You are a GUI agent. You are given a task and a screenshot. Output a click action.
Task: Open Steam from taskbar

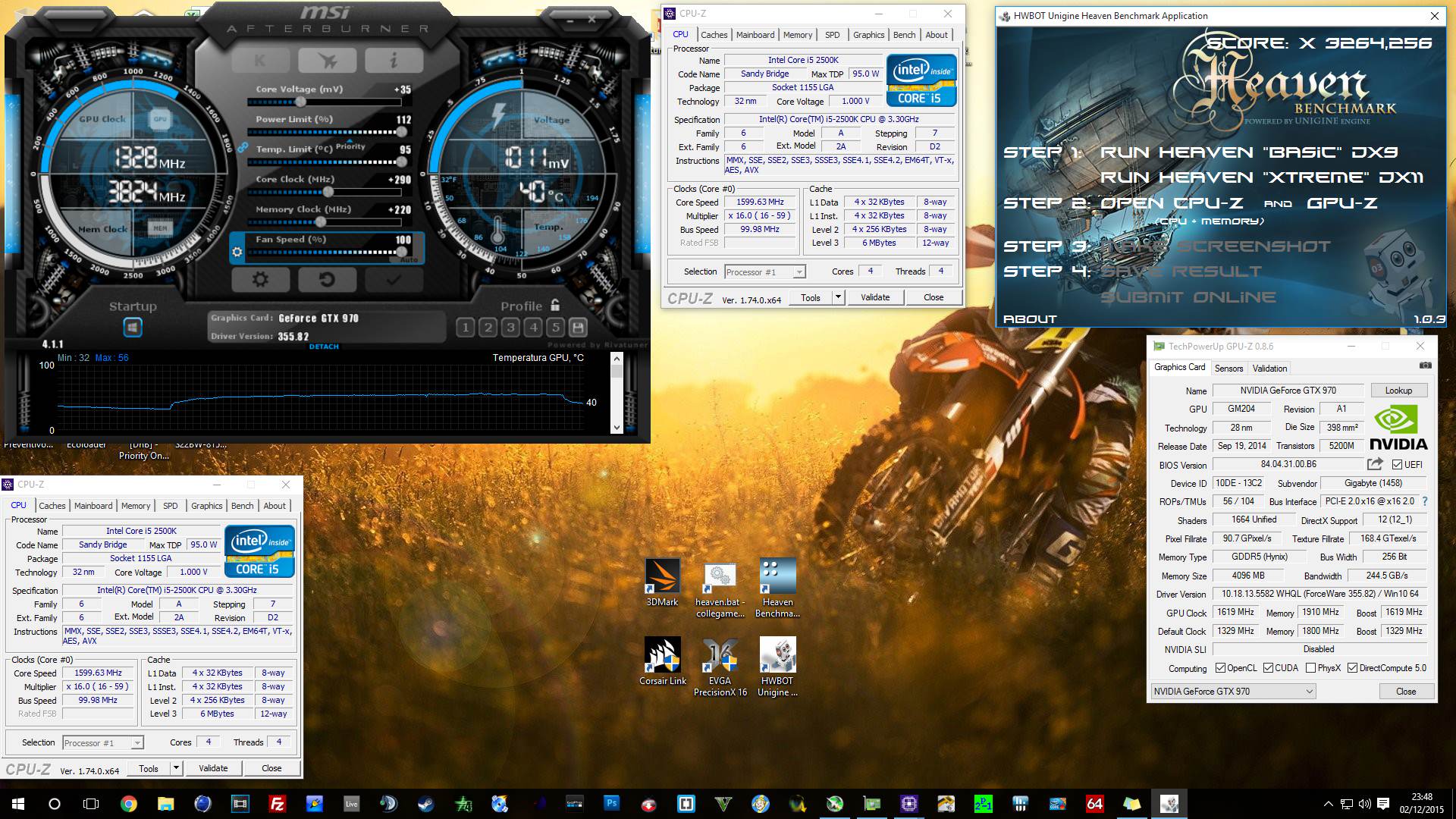425,804
